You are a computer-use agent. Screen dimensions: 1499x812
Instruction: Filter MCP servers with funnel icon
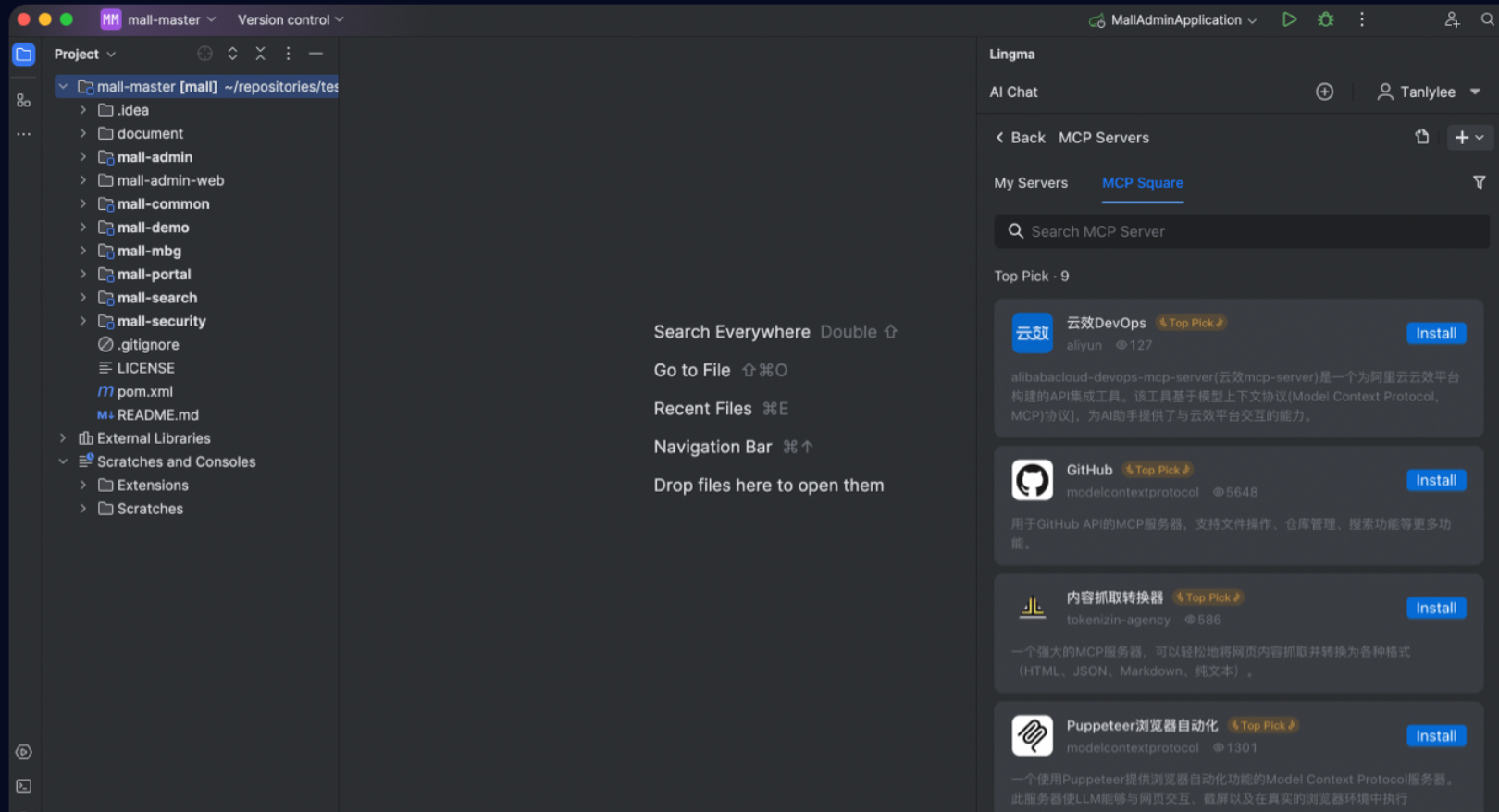[1479, 182]
